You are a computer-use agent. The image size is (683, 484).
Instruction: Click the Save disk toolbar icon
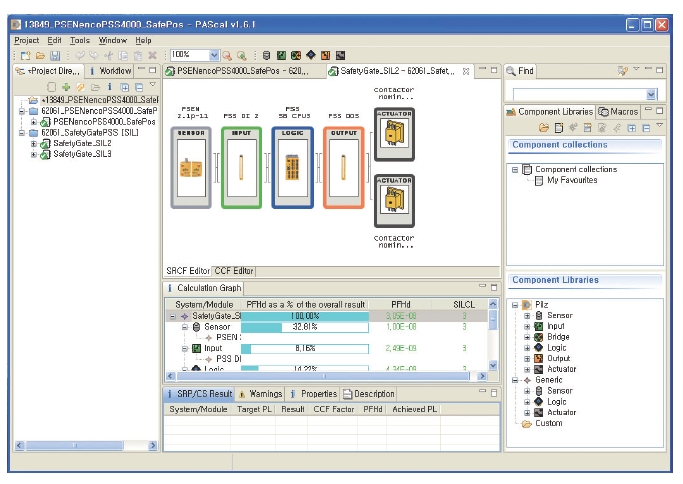pos(55,55)
